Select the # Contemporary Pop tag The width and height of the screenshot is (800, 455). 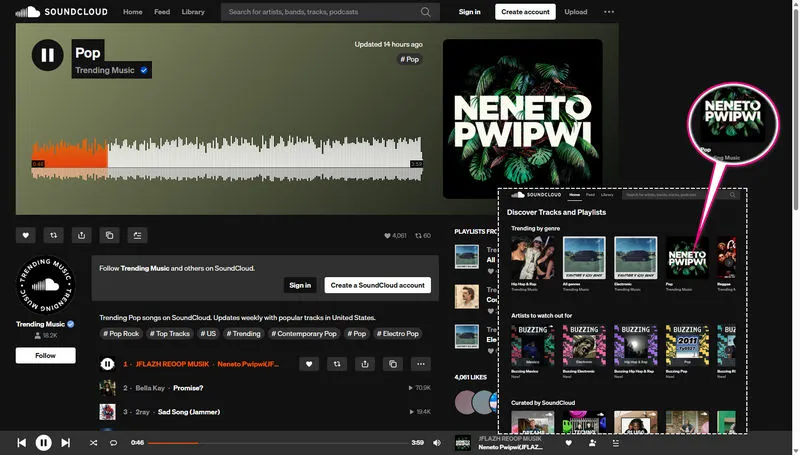(304, 334)
